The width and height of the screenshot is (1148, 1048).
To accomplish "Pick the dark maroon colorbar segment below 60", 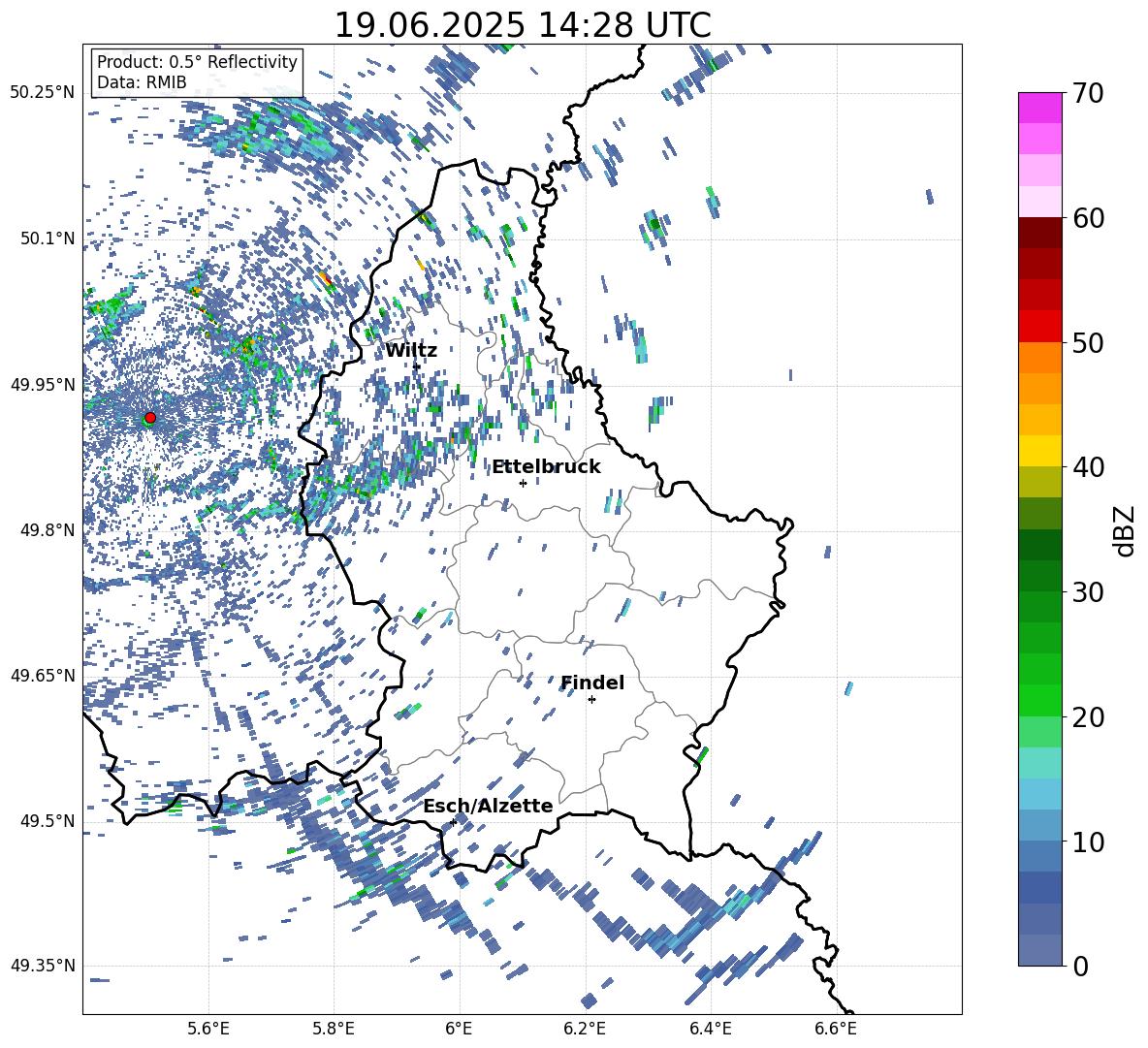I will (1040, 233).
